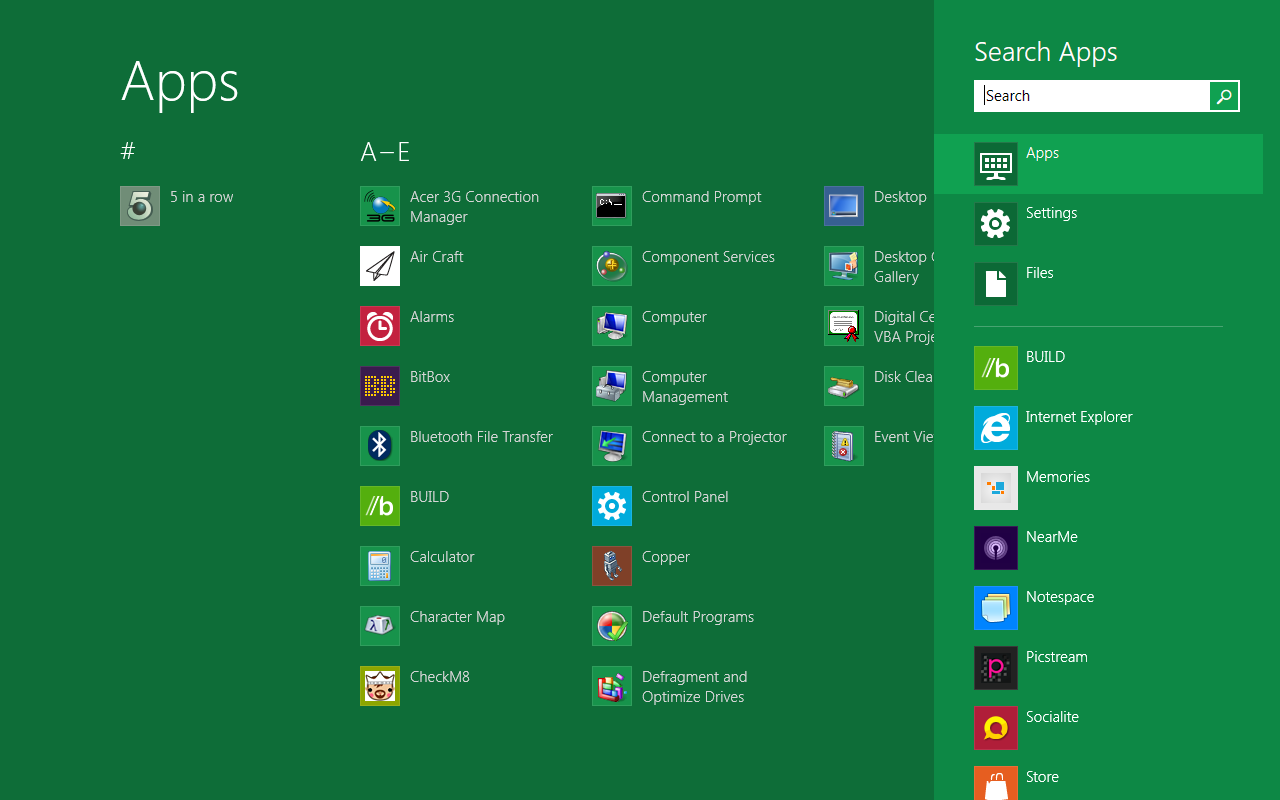Click into the Search Apps text field

tap(1092, 96)
